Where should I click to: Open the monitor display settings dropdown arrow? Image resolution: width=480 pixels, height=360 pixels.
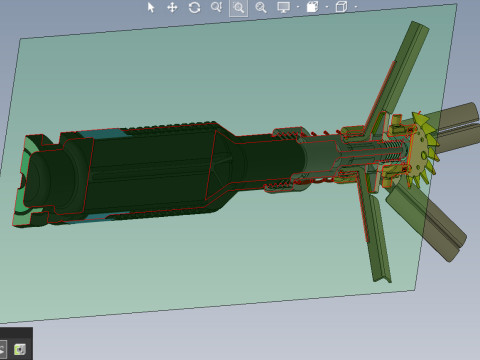(x=298, y=7)
